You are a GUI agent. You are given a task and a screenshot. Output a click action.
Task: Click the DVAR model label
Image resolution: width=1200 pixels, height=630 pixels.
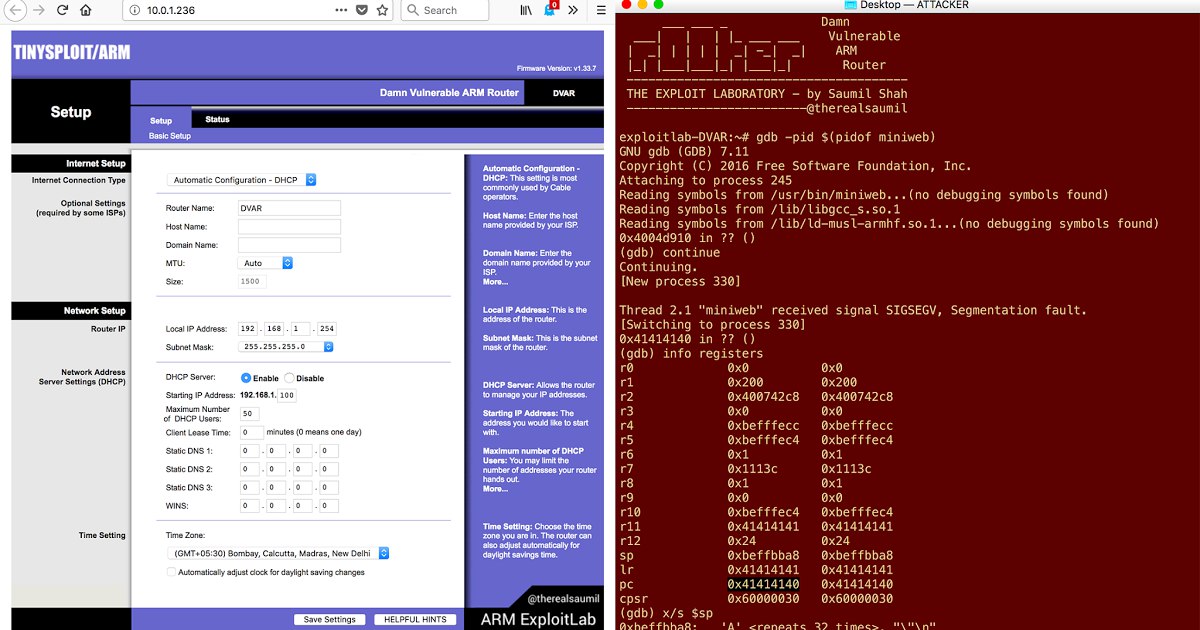click(x=564, y=93)
